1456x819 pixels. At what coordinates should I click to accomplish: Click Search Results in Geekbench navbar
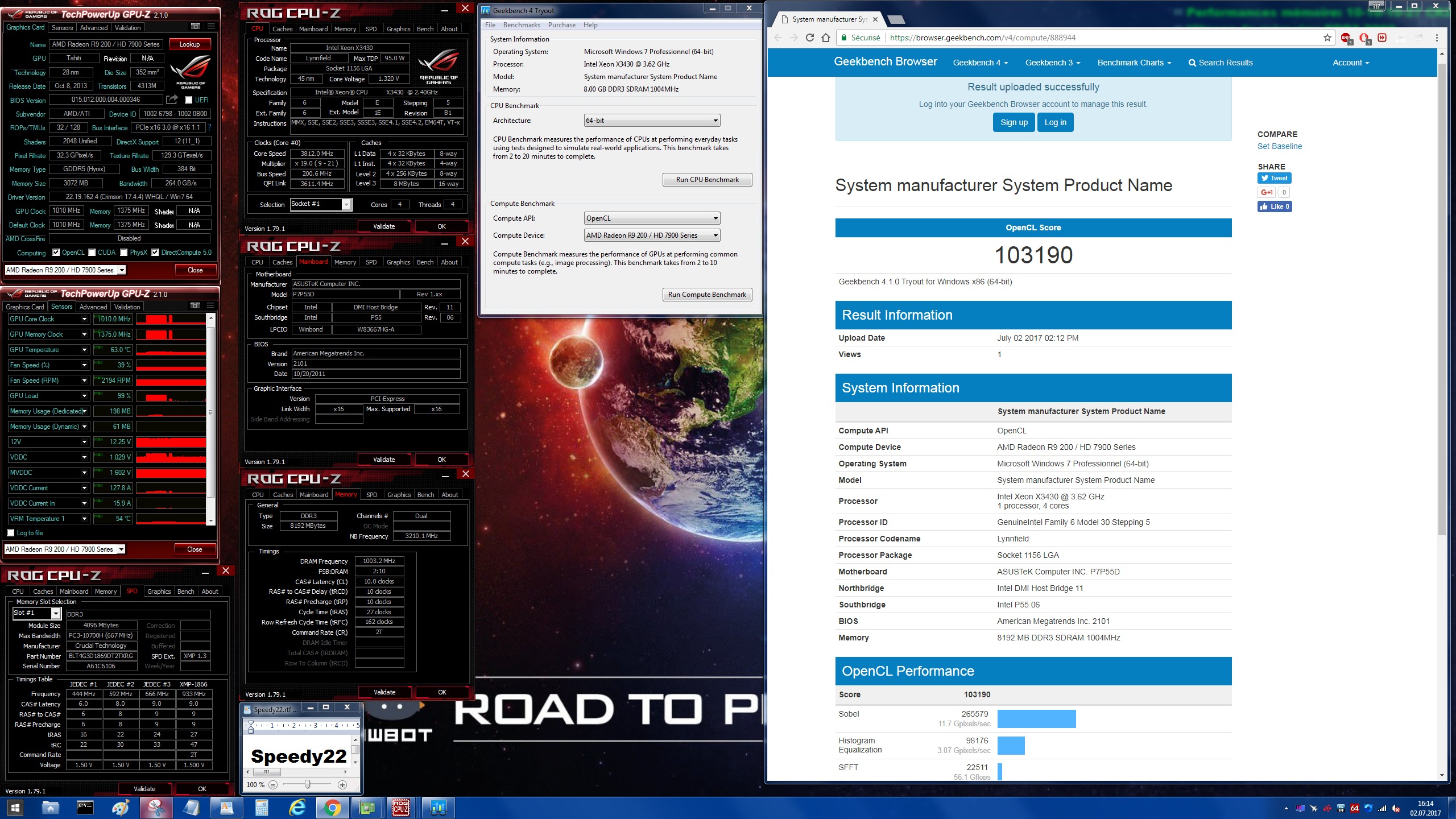coord(1221,63)
